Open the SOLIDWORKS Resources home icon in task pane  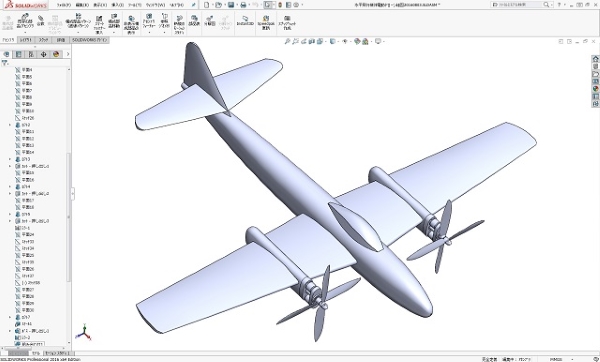[595, 59]
